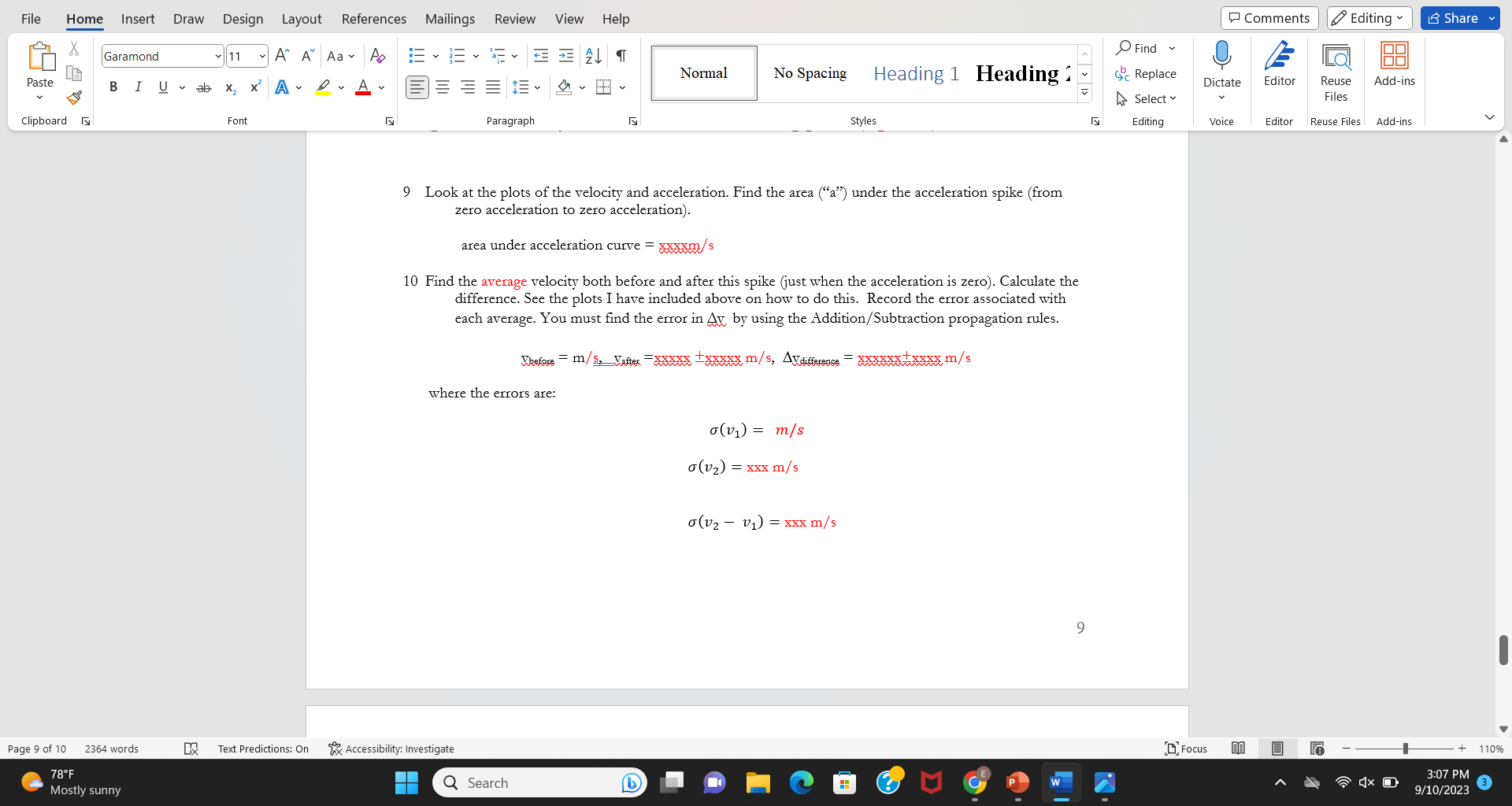Viewport: 1512px width, 806px height.
Task: Toggle Italic formatting
Action: click(139, 87)
